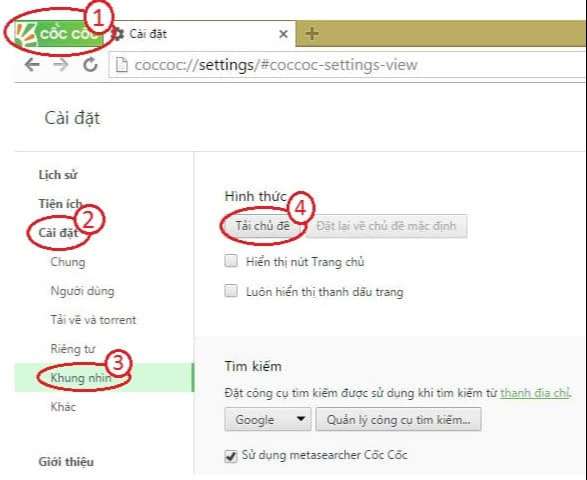Open Tiện ích in the sidebar

60,204
